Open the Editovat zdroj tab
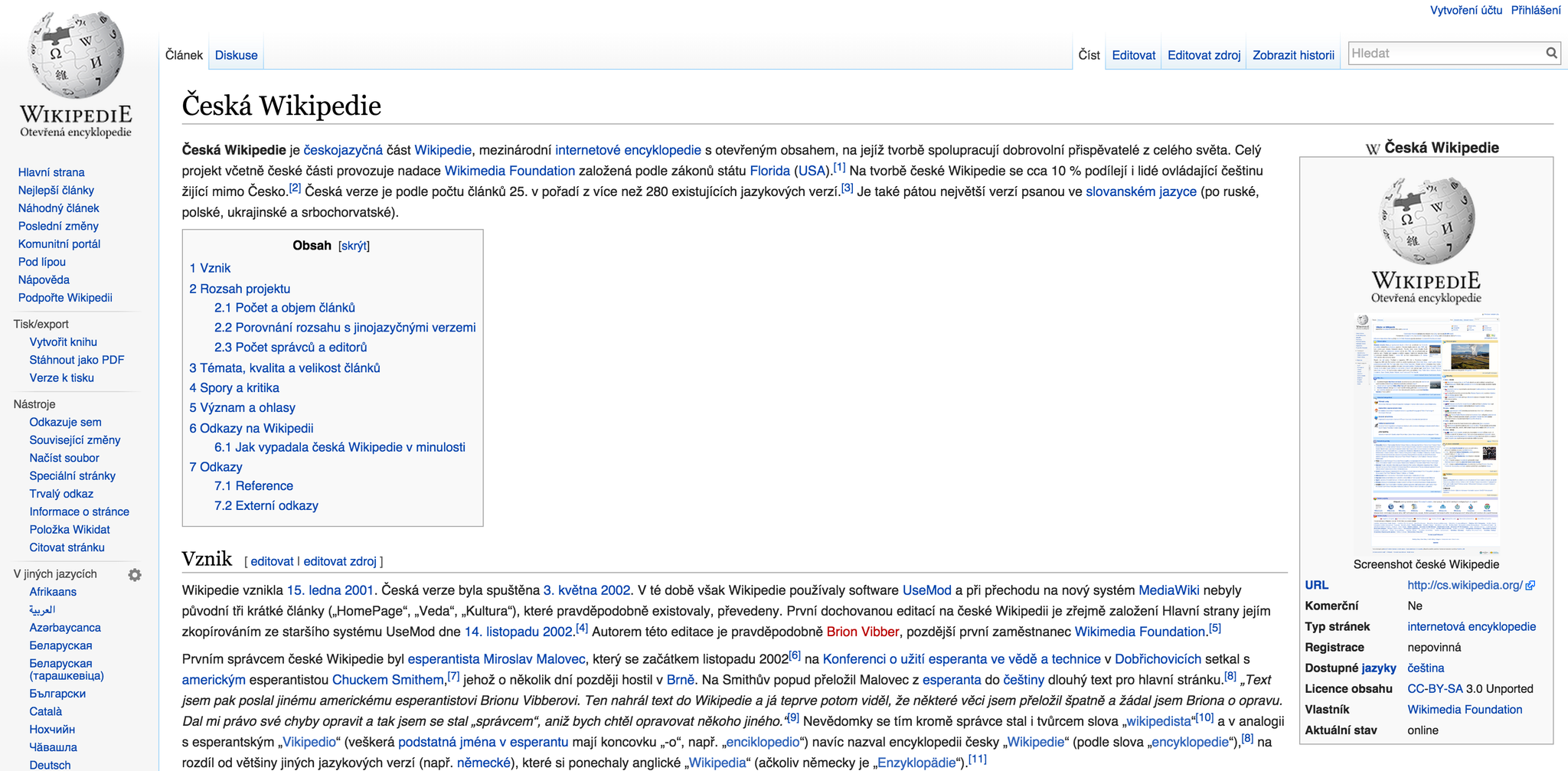Viewport: 1568px width, 771px height. (1204, 55)
